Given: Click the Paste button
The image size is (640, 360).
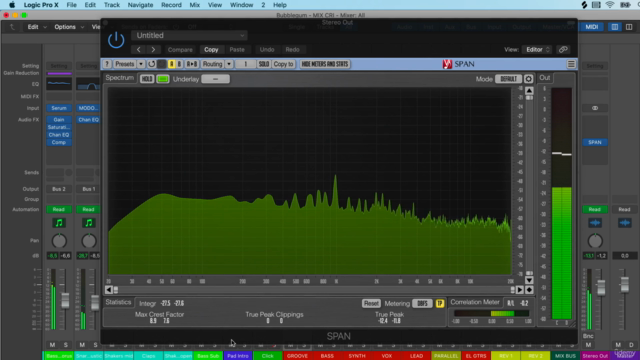Looking at the screenshot, I should click(237, 49).
